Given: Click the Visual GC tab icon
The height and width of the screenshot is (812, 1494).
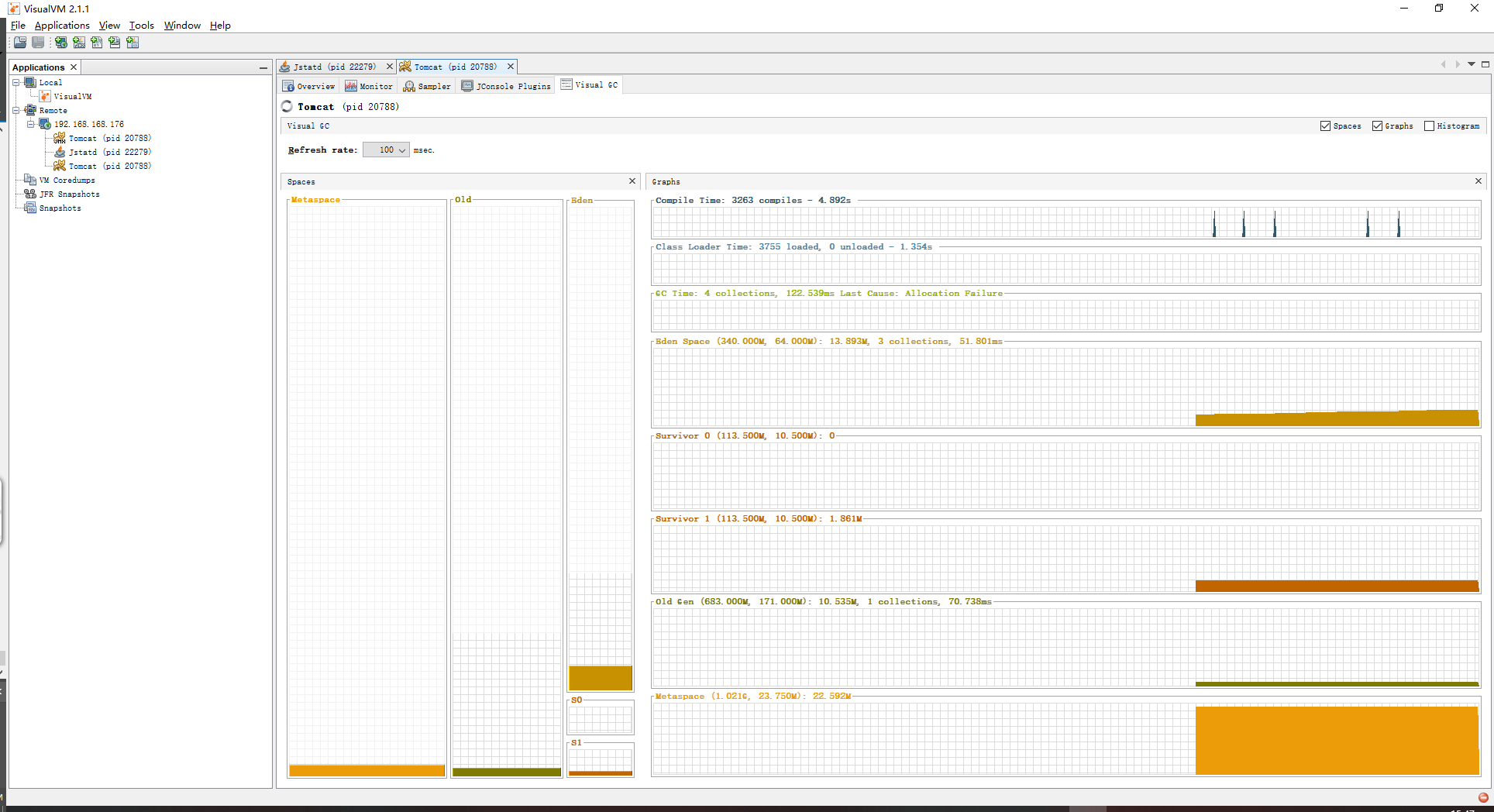Looking at the screenshot, I should 566,84.
